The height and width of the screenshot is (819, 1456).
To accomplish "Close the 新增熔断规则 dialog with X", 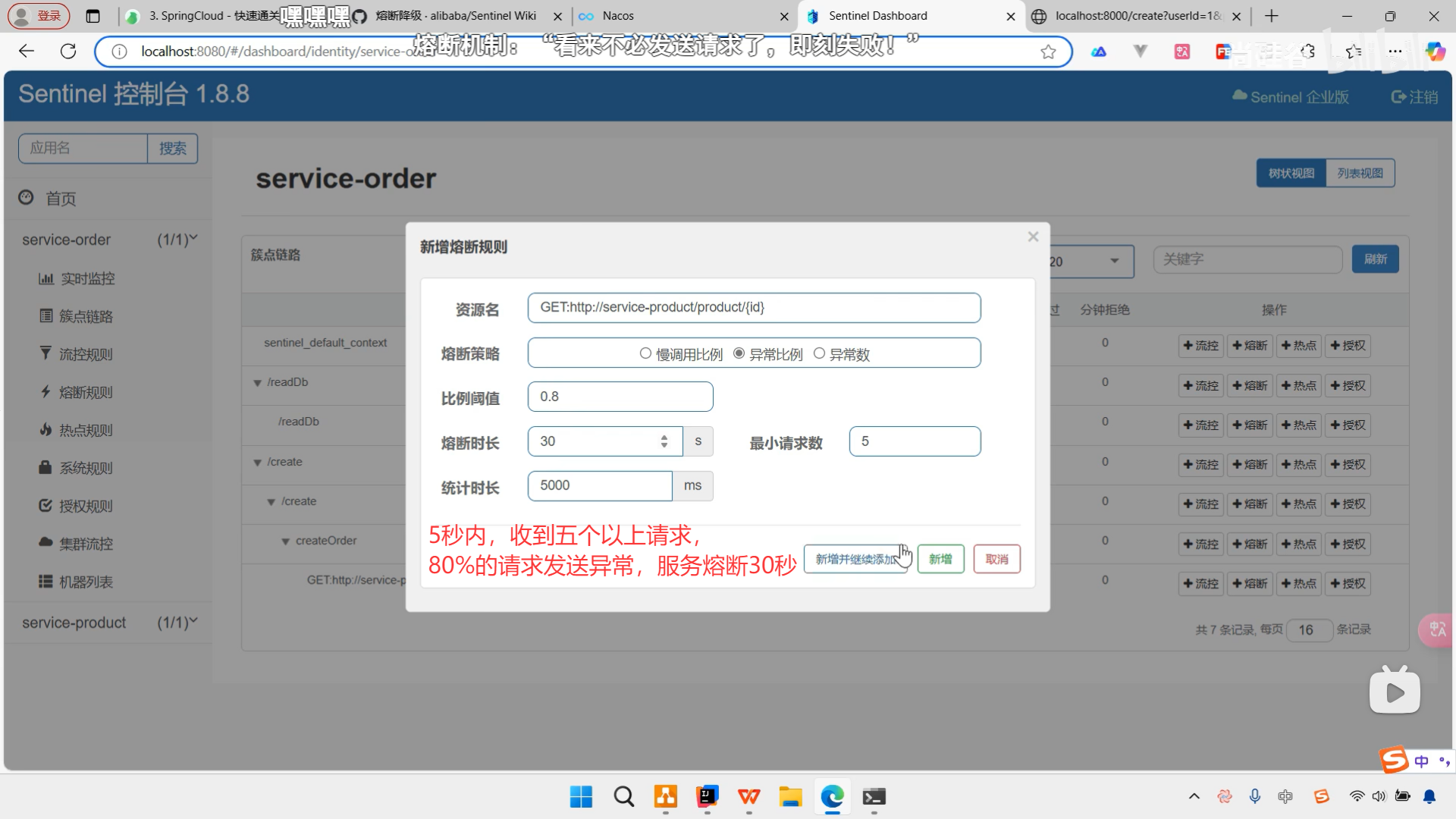I will [1033, 237].
